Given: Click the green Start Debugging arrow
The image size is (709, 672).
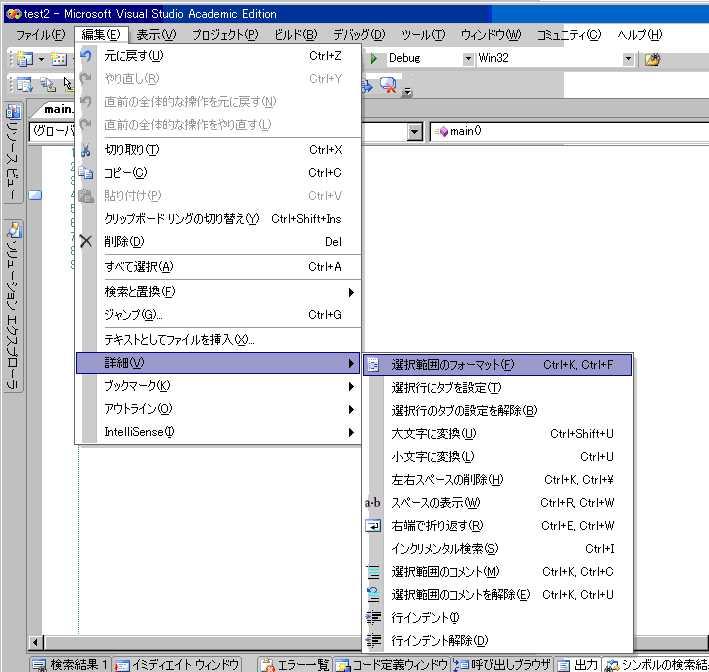Looking at the screenshot, I should [373, 58].
